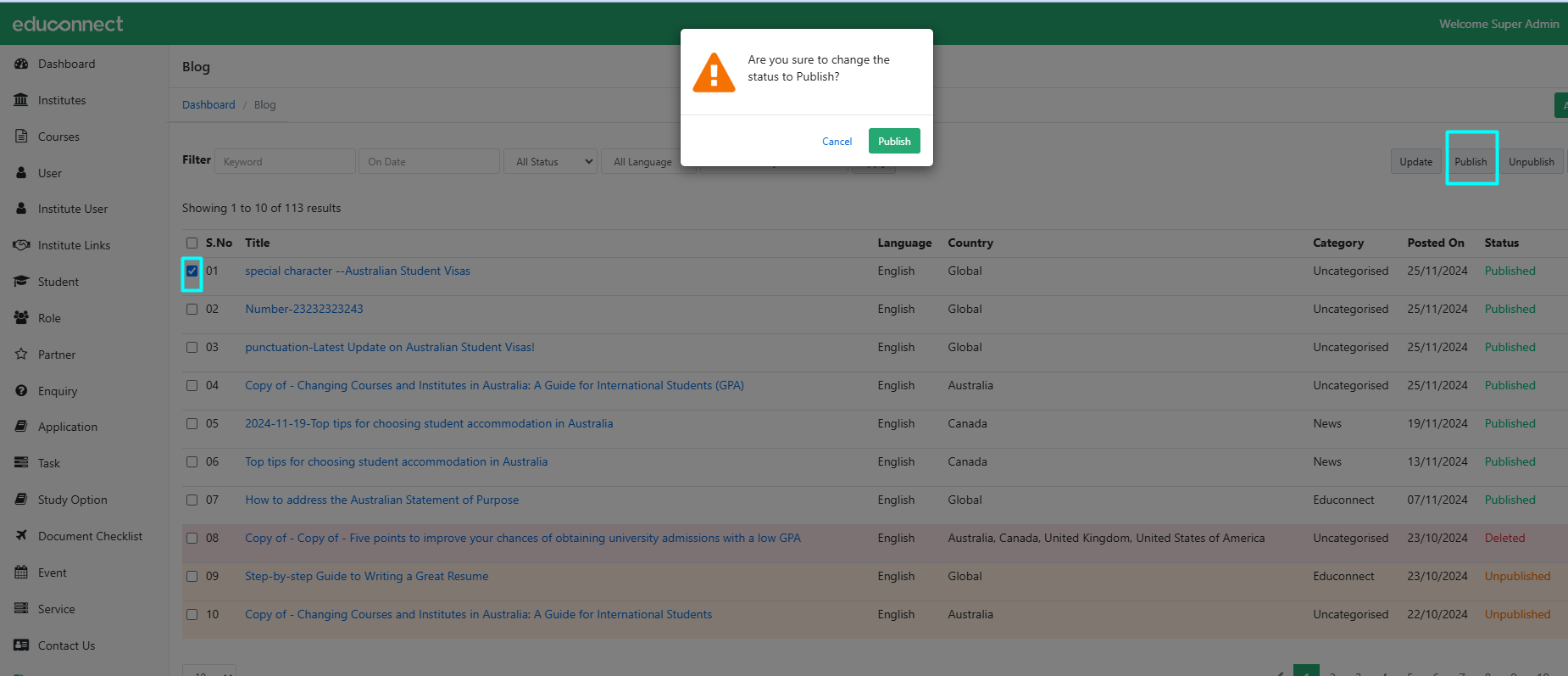The height and width of the screenshot is (676, 1568).
Task: Check the select-all checkbox in table header
Action: [x=192, y=243]
